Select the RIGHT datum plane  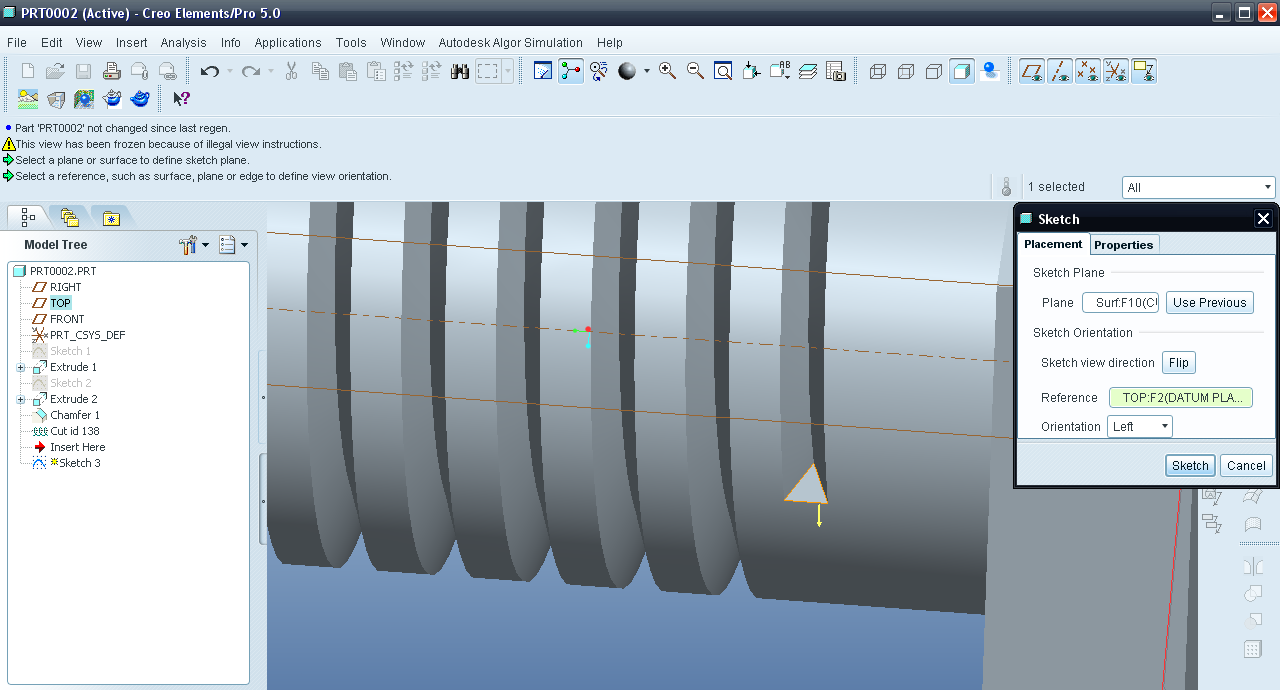(x=66, y=287)
